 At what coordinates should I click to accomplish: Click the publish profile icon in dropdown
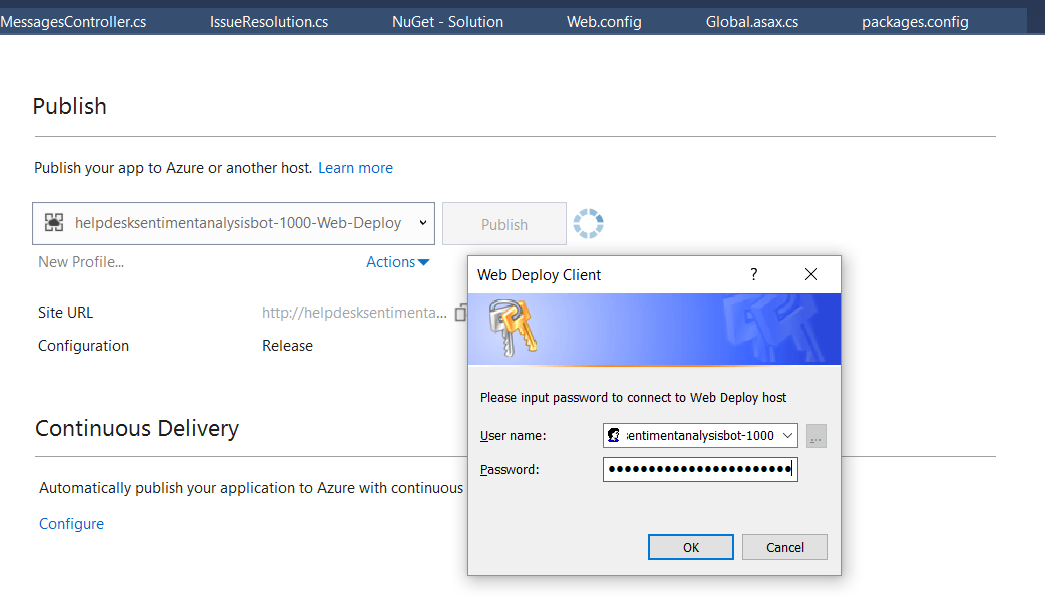(54, 223)
